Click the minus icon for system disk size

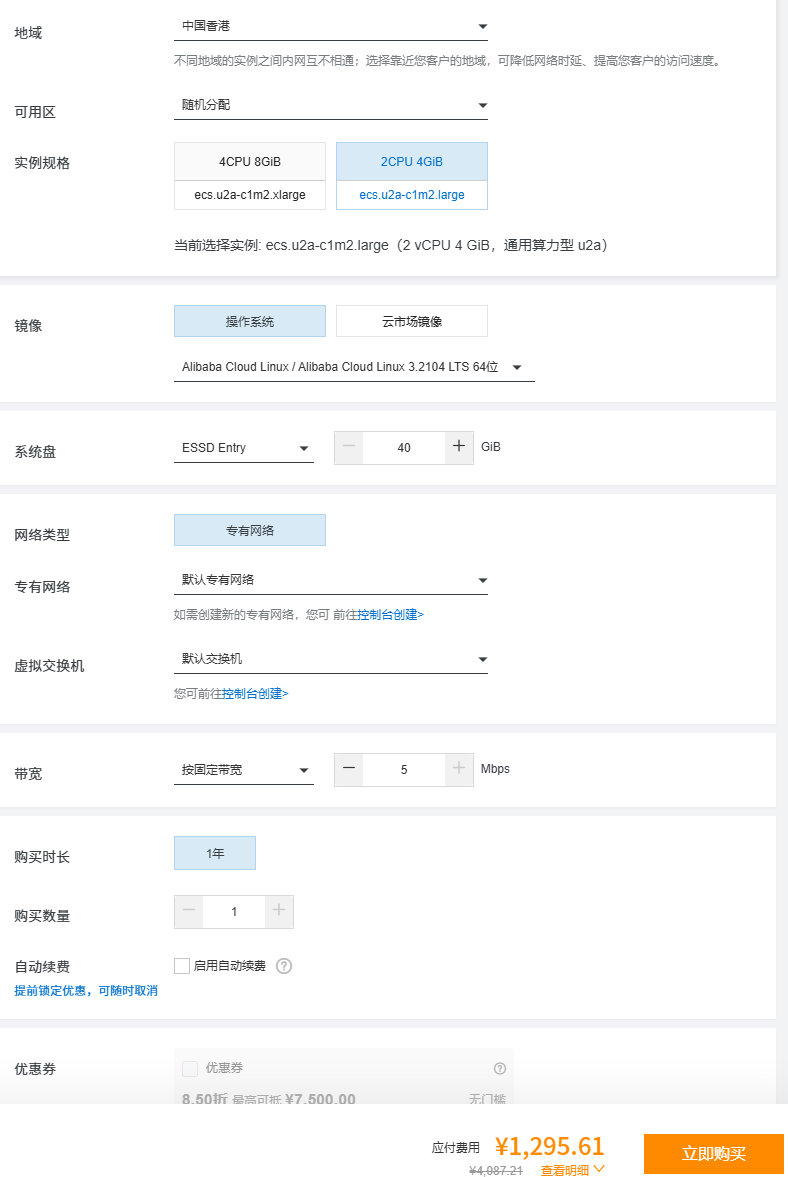pyautogui.click(x=348, y=447)
